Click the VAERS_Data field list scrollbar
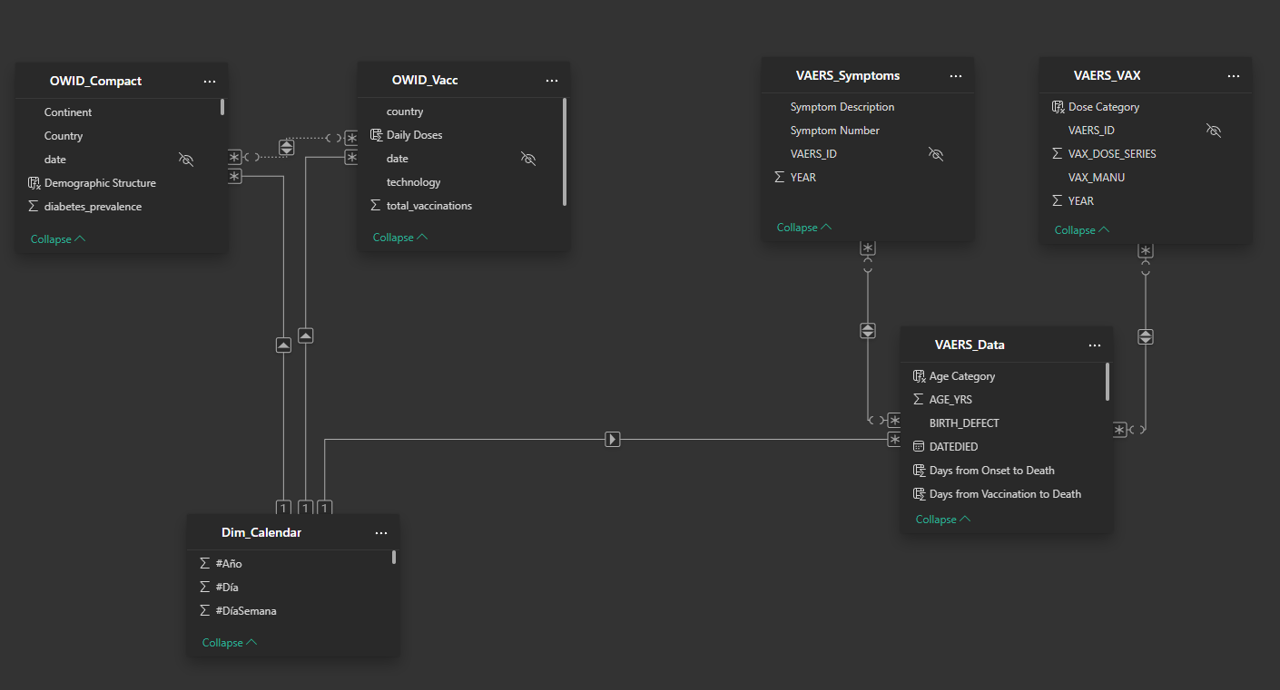This screenshot has width=1280, height=690. pyautogui.click(x=1107, y=382)
